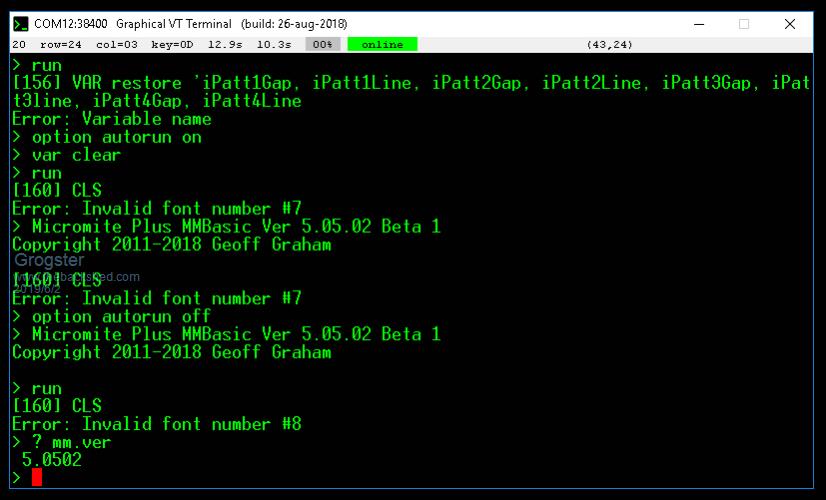Image resolution: width=826 pixels, height=500 pixels.
Task: Click the 00% progress box in status bar
Action: point(322,45)
